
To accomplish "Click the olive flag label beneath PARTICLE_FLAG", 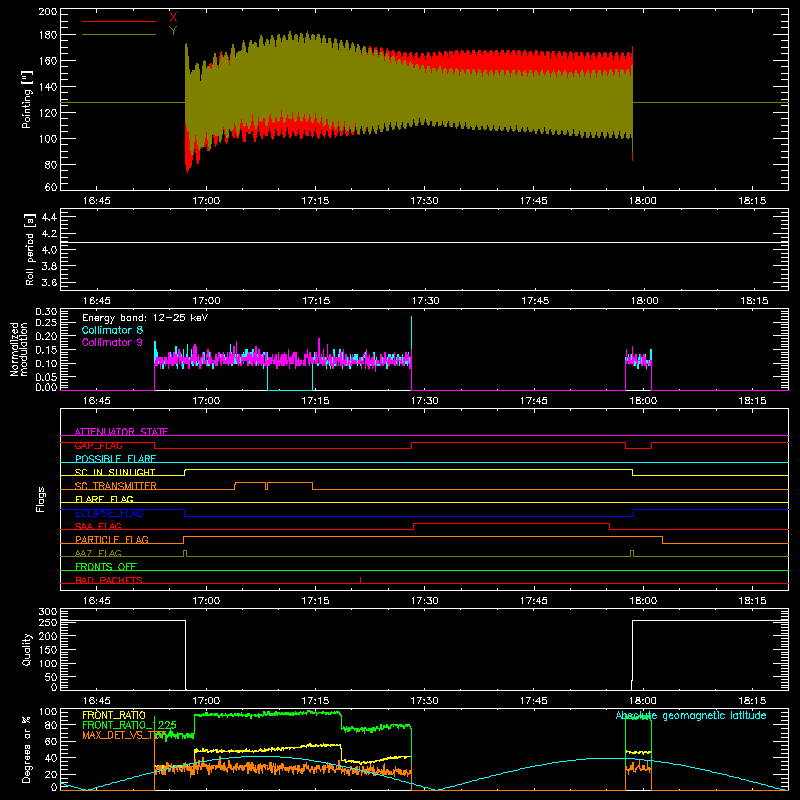I will [x=98, y=553].
